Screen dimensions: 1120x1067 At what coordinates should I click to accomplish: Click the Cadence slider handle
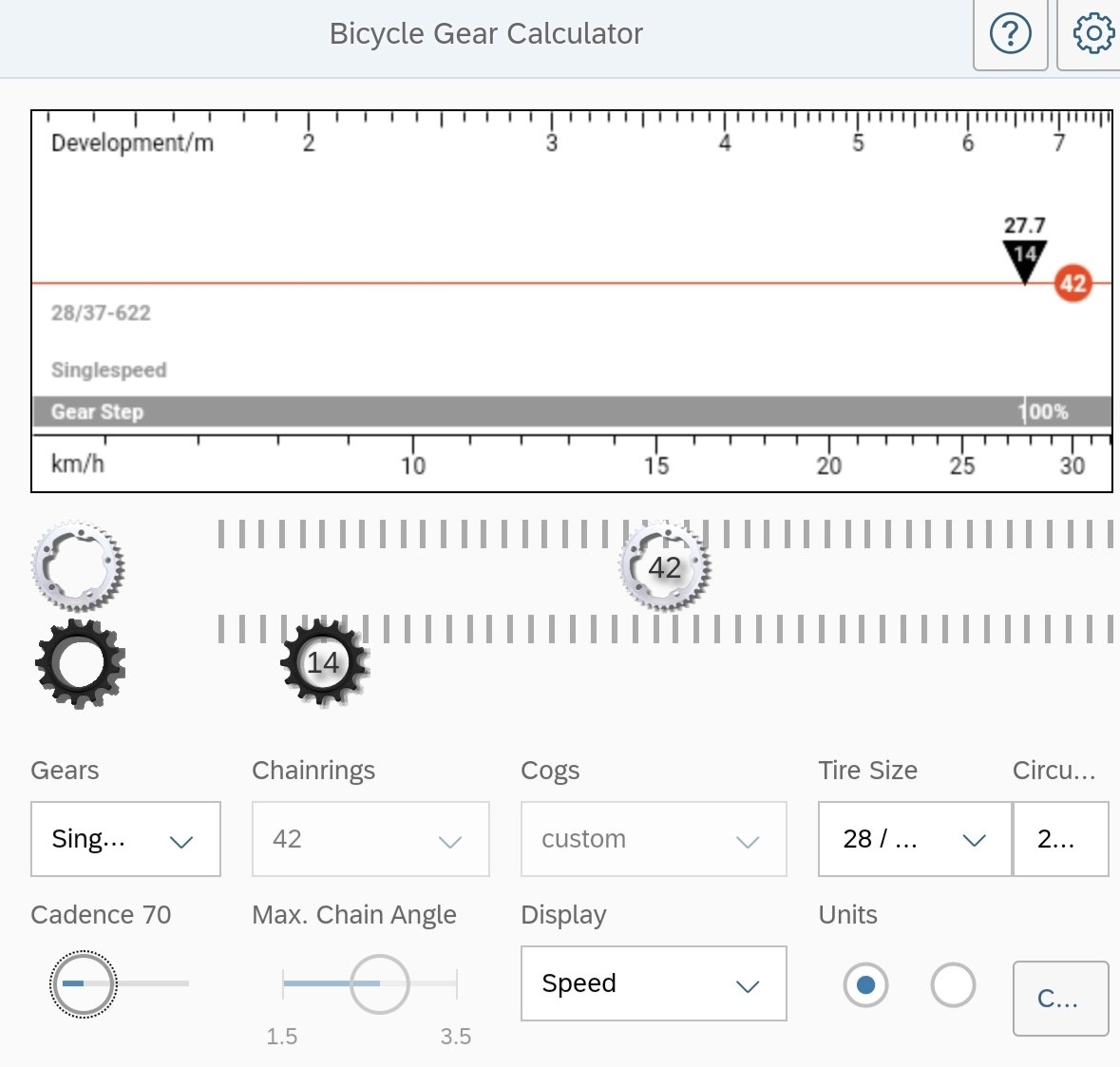(83, 983)
